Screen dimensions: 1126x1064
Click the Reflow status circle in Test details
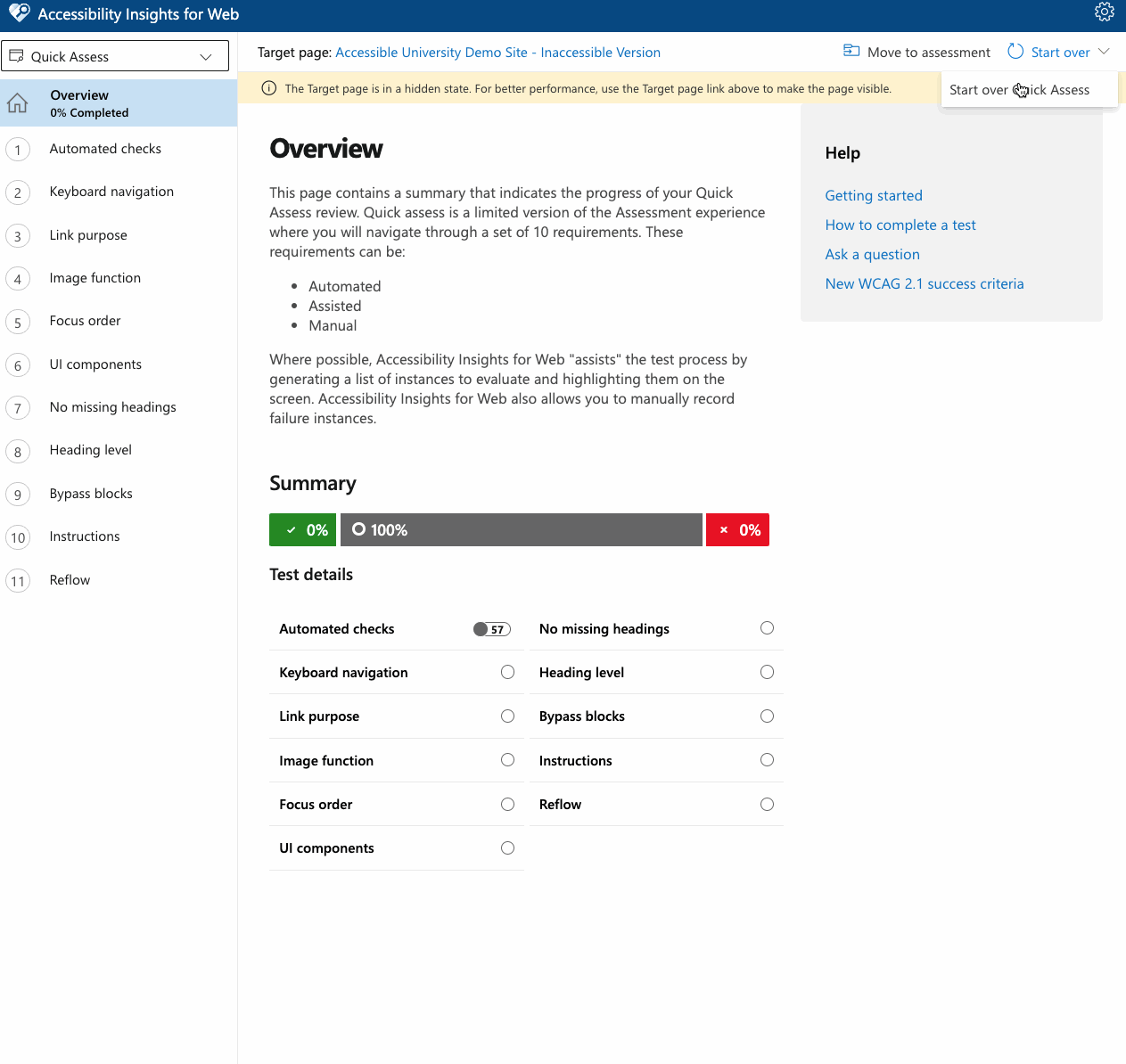coord(767,804)
